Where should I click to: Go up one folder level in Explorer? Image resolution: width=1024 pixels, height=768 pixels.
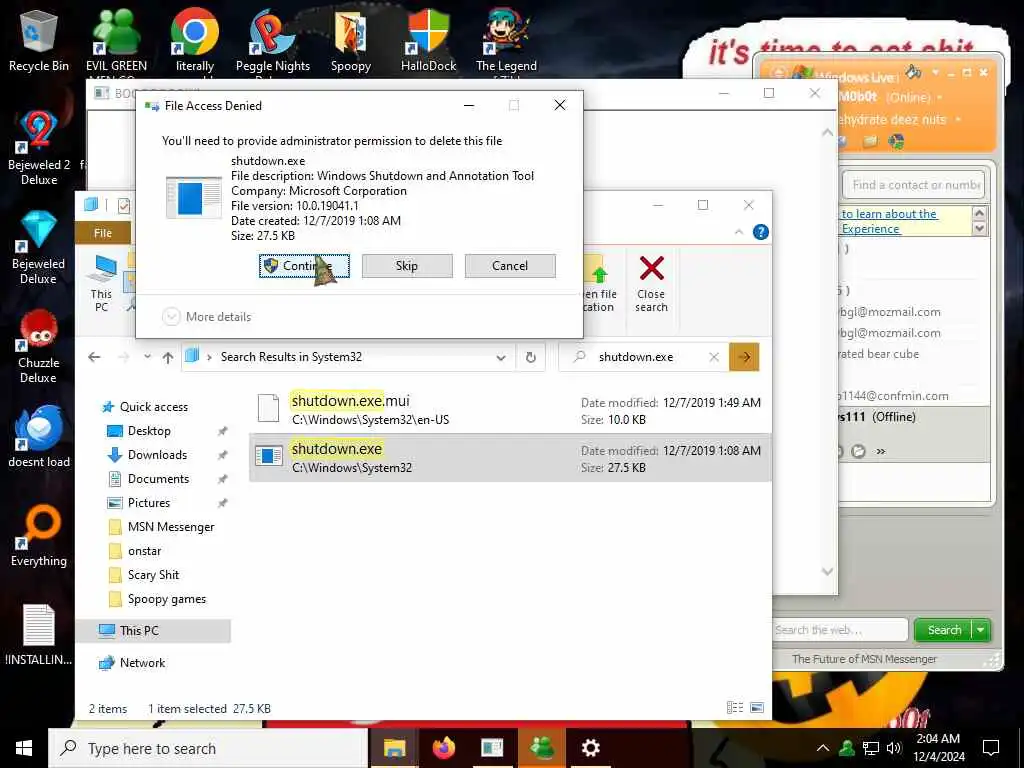[x=168, y=357]
